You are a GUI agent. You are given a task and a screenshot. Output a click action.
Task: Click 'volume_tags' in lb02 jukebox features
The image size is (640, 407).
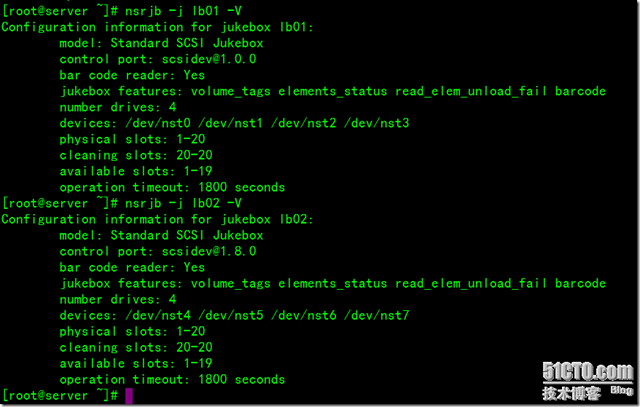(x=230, y=283)
